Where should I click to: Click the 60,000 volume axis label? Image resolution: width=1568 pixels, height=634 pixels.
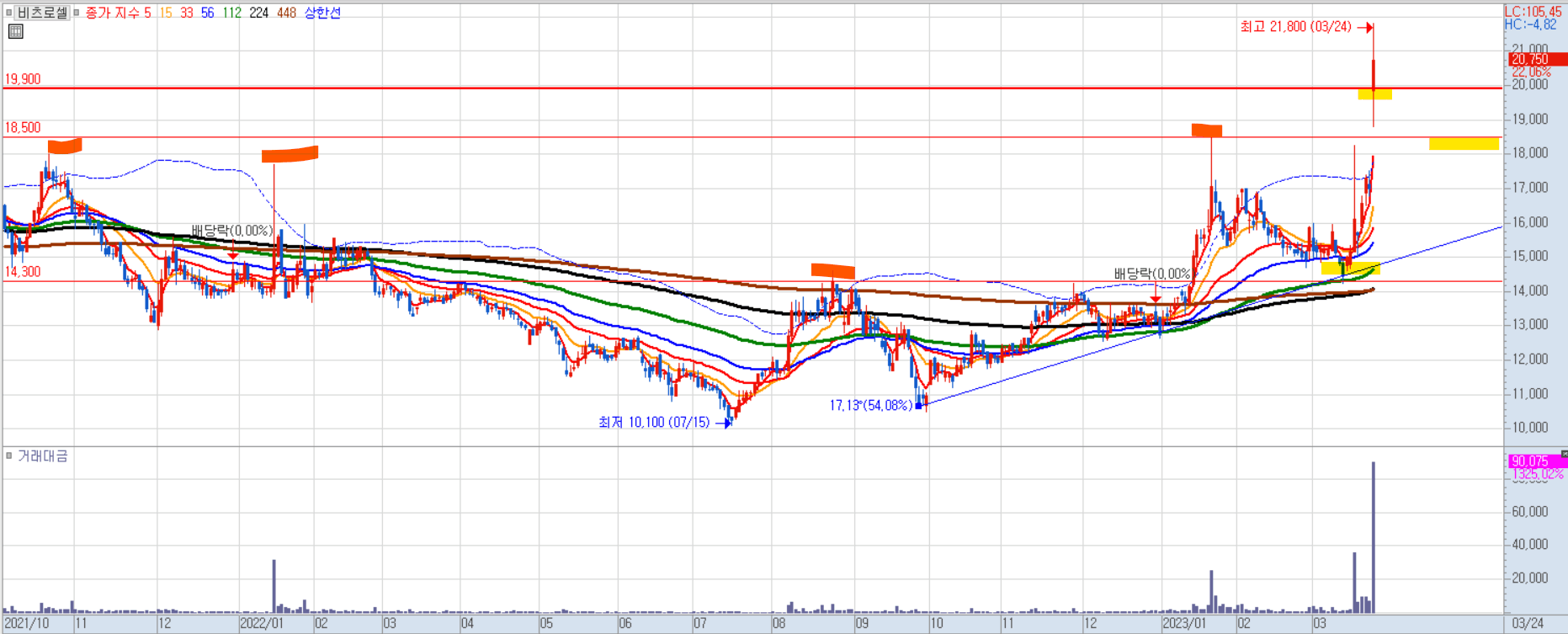(x=1530, y=511)
